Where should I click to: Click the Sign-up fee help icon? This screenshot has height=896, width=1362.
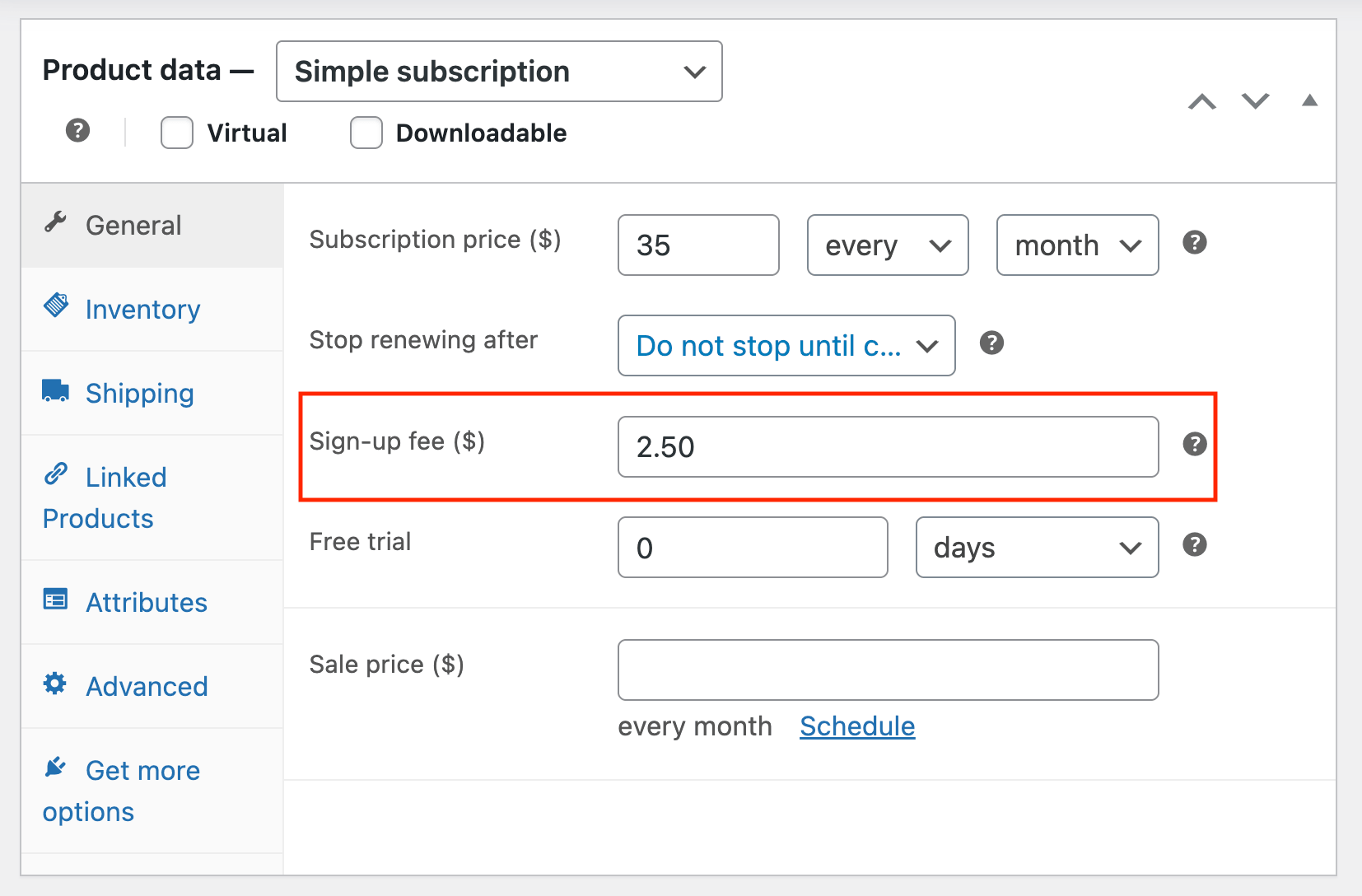[x=1195, y=445]
